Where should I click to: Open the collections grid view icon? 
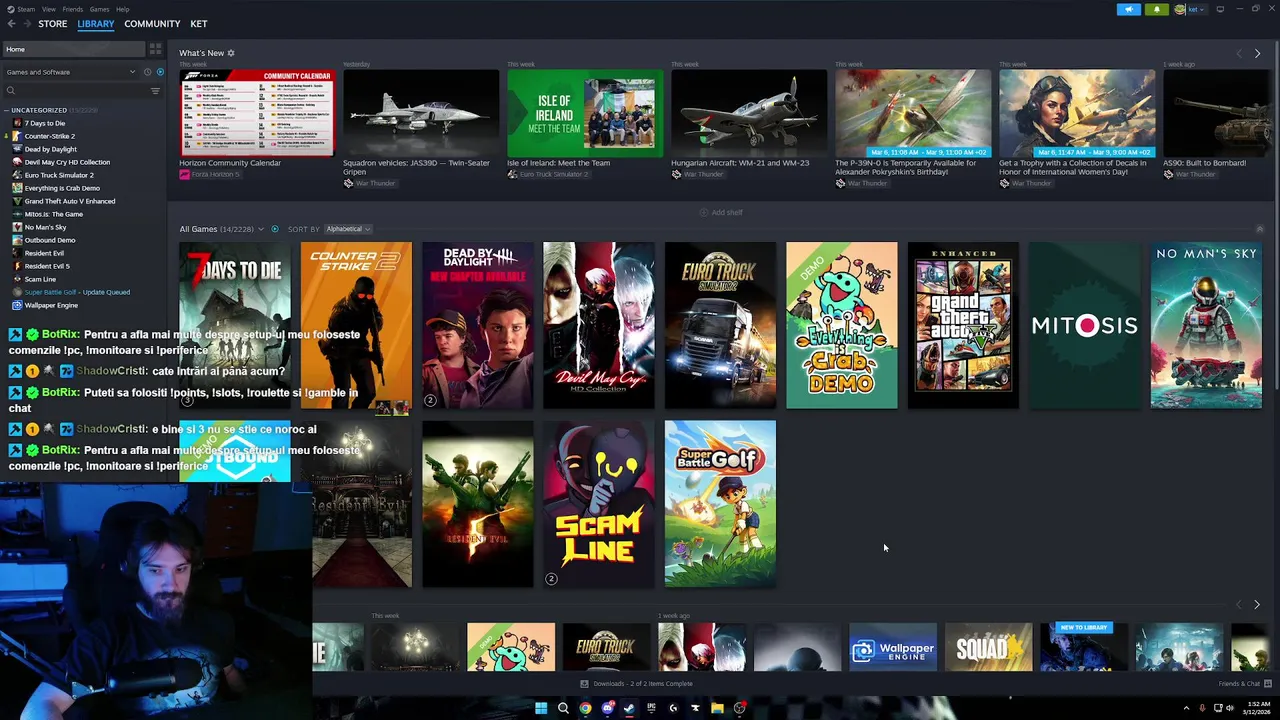tap(155, 49)
